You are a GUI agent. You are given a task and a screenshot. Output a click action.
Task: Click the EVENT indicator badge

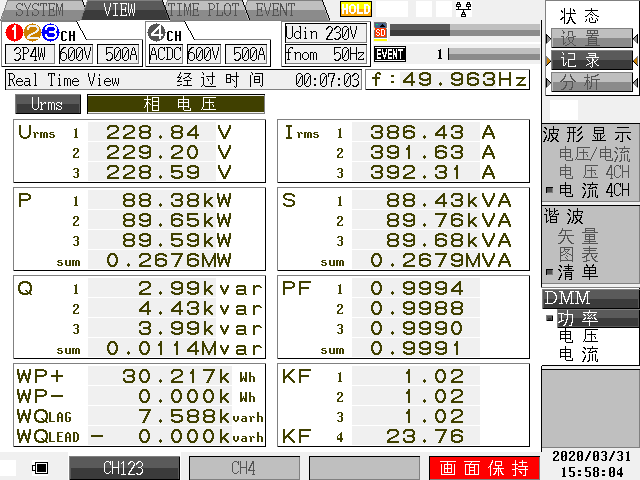[x=389, y=54]
